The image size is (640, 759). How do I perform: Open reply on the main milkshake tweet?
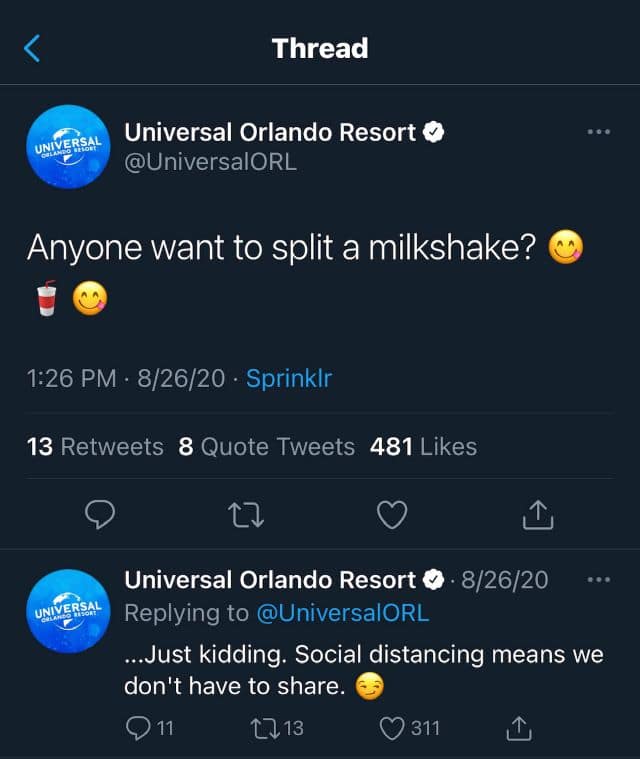pos(100,514)
